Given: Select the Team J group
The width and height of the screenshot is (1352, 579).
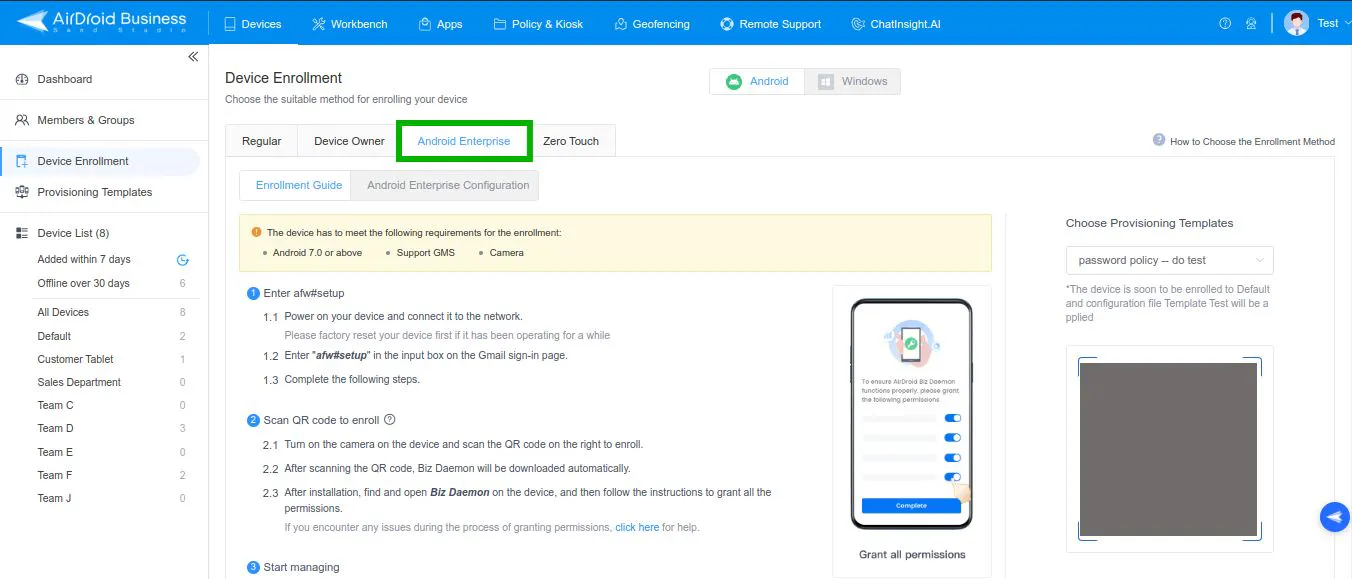Looking at the screenshot, I should pos(55,498).
